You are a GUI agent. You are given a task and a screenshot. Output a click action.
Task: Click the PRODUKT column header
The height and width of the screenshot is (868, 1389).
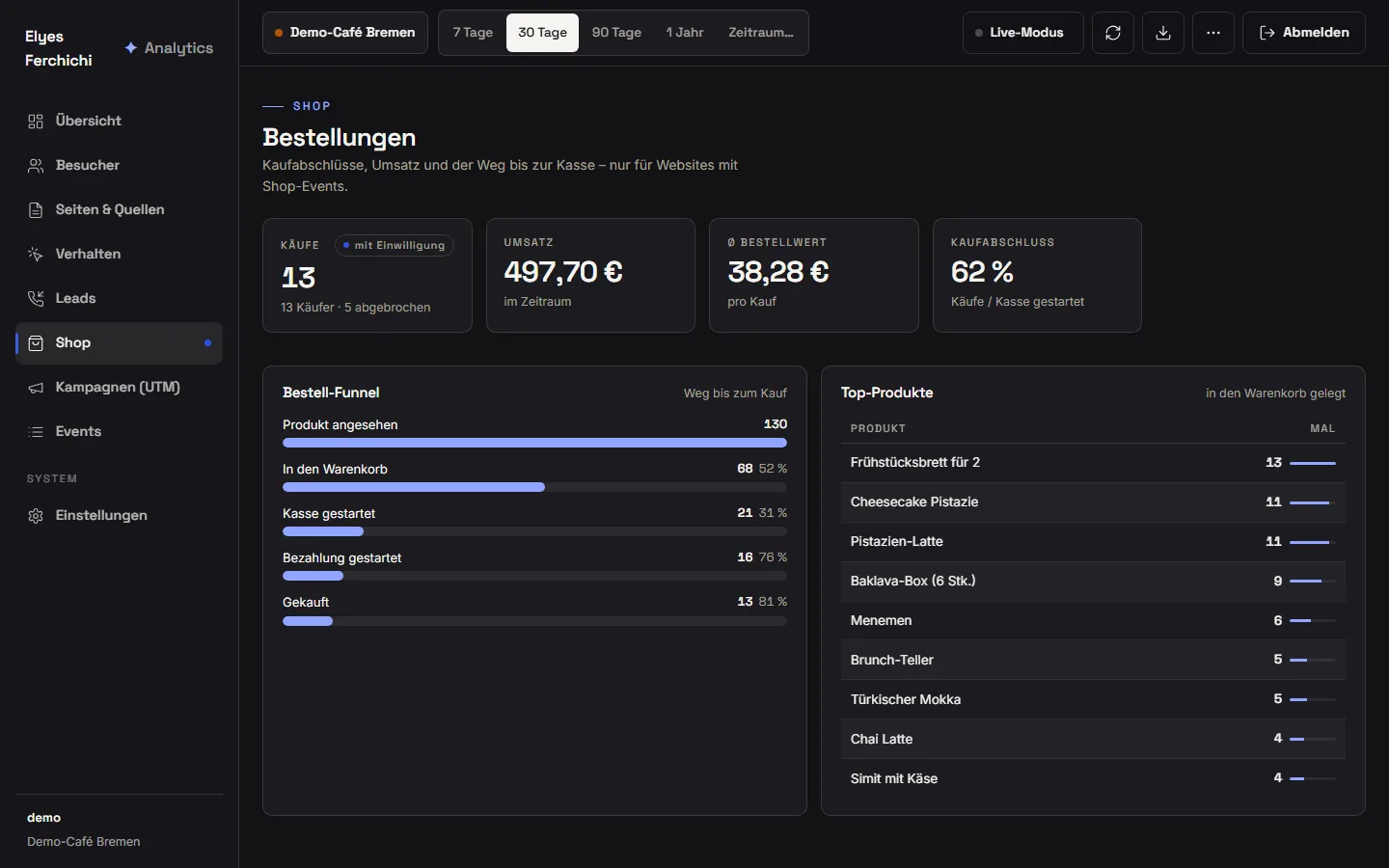pyautogui.click(x=878, y=429)
